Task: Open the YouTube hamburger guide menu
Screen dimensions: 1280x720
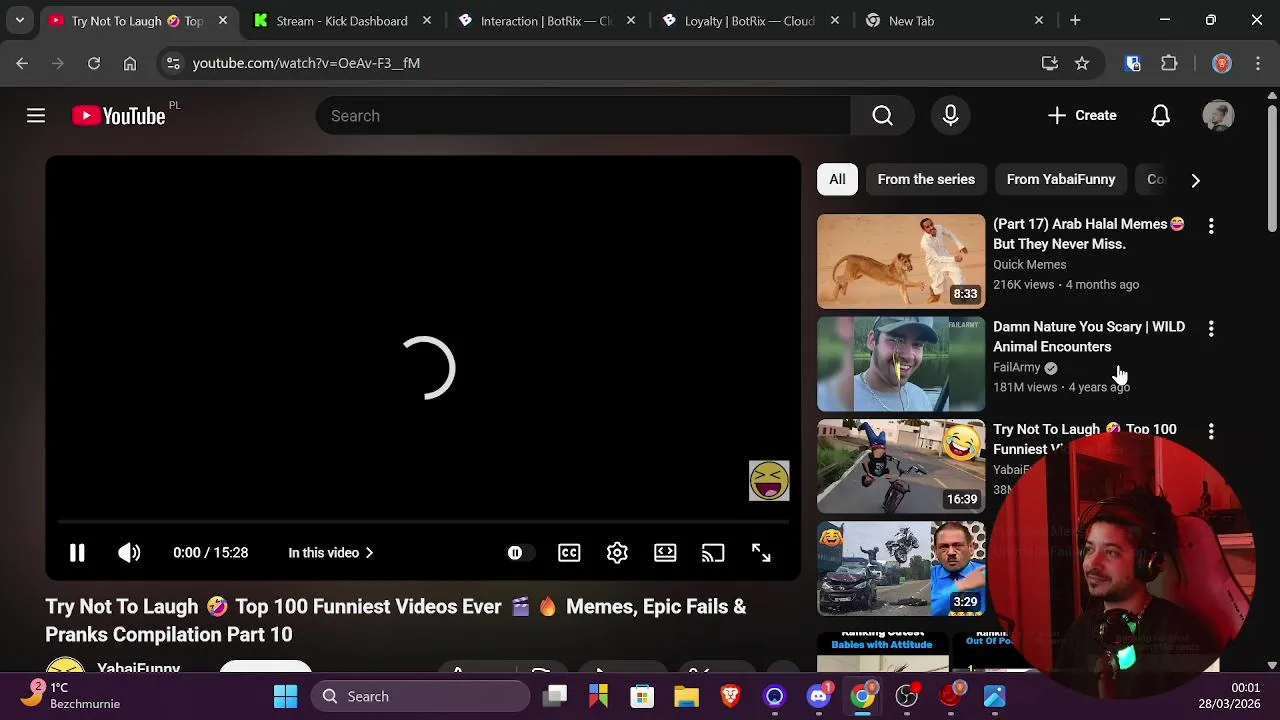Action: coord(36,116)
